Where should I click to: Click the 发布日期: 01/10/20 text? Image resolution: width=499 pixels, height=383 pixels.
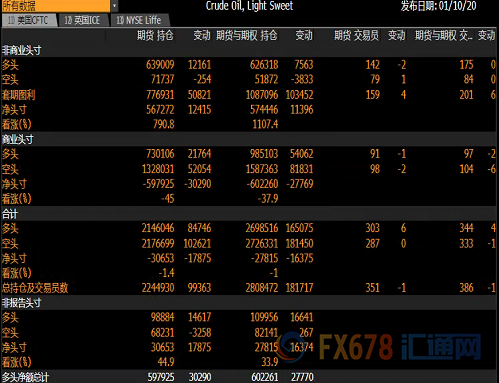tap(438, 6)
